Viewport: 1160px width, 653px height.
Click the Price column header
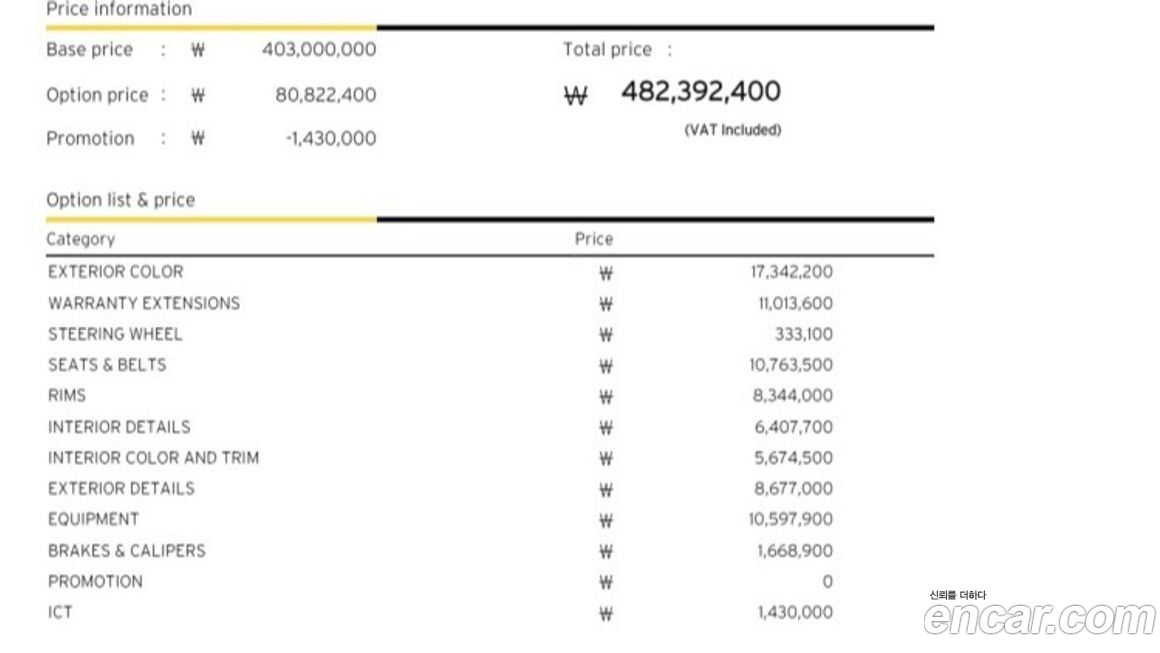(594, 239)
